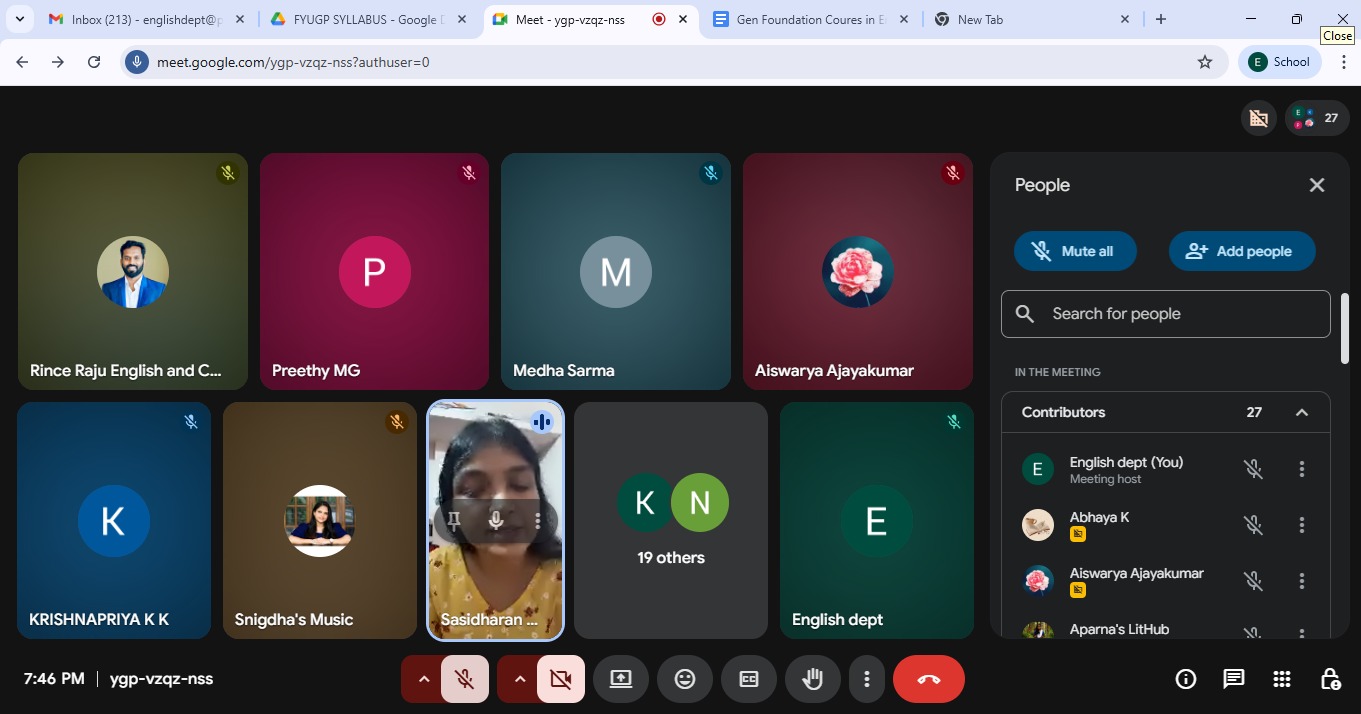Screen dimensions: 1361x714
Task: Click the raise hand icon
Action: click(813, 679)
